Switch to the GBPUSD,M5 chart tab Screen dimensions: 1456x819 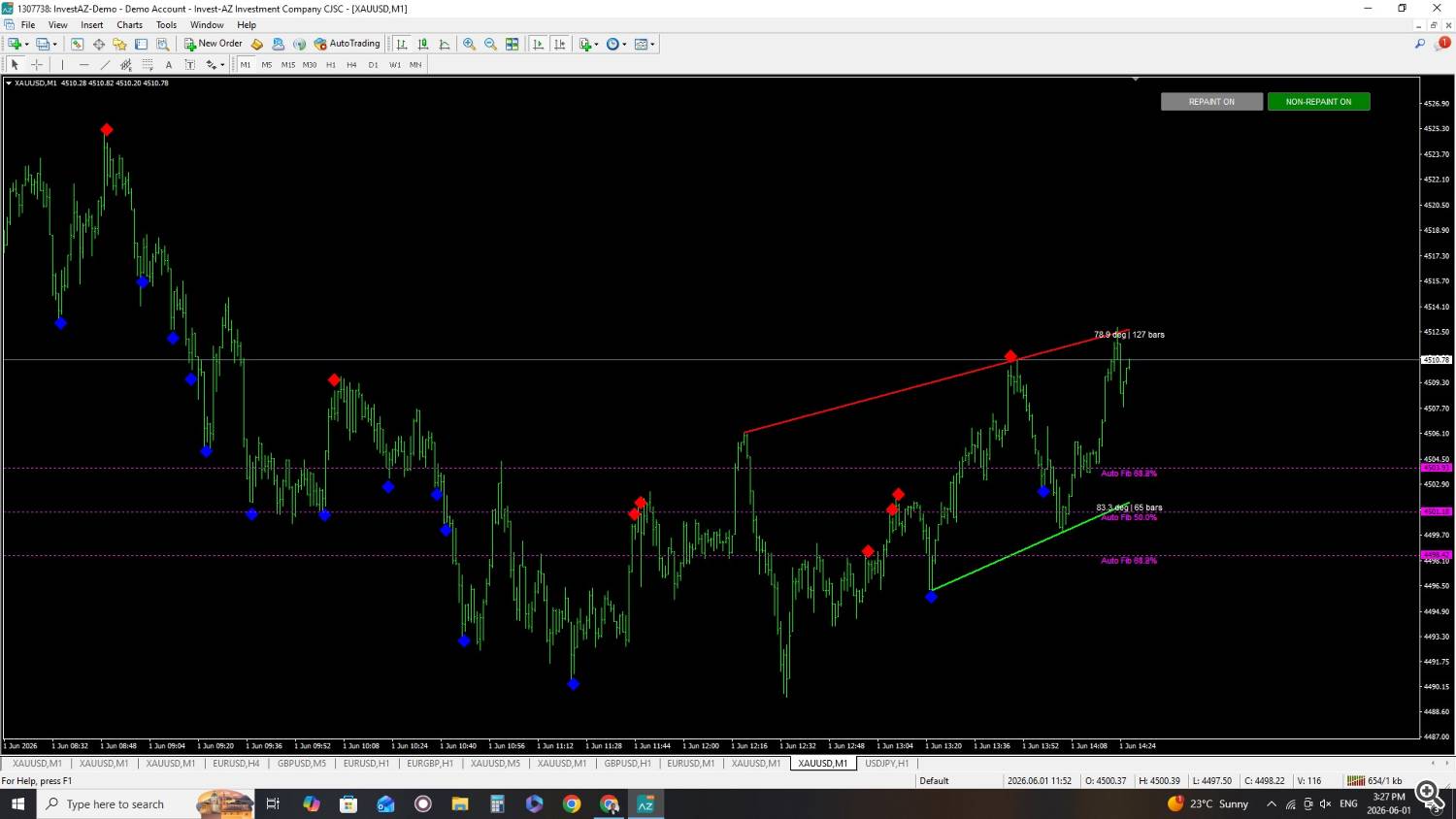pos(302,764)
